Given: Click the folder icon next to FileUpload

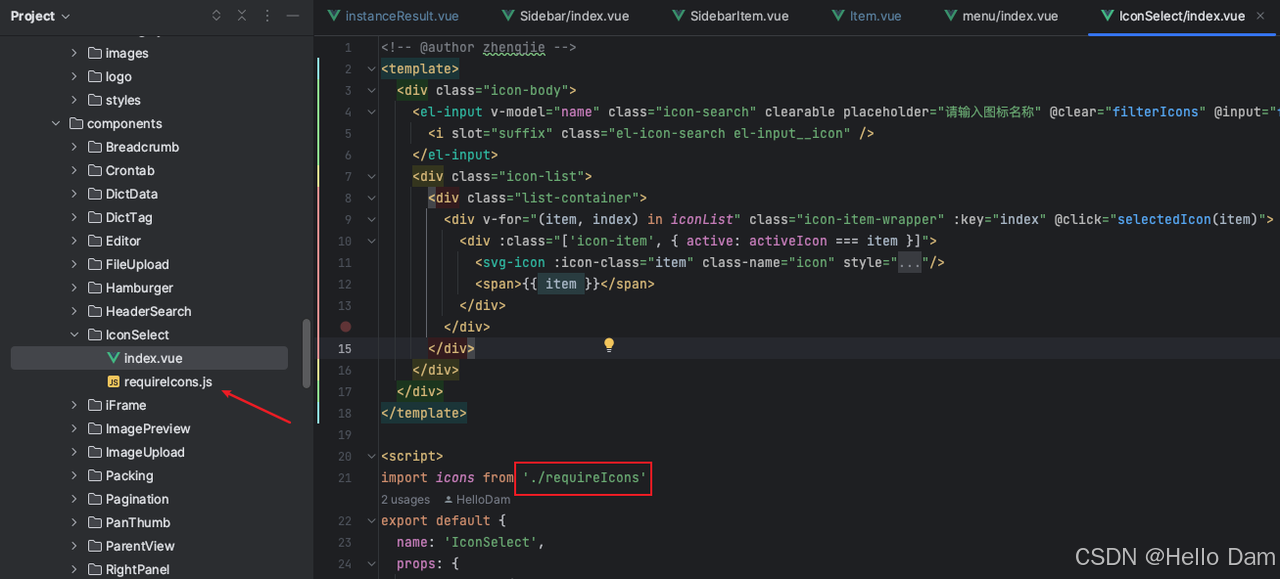Looking at the screenshot, I should click(95, 265).
